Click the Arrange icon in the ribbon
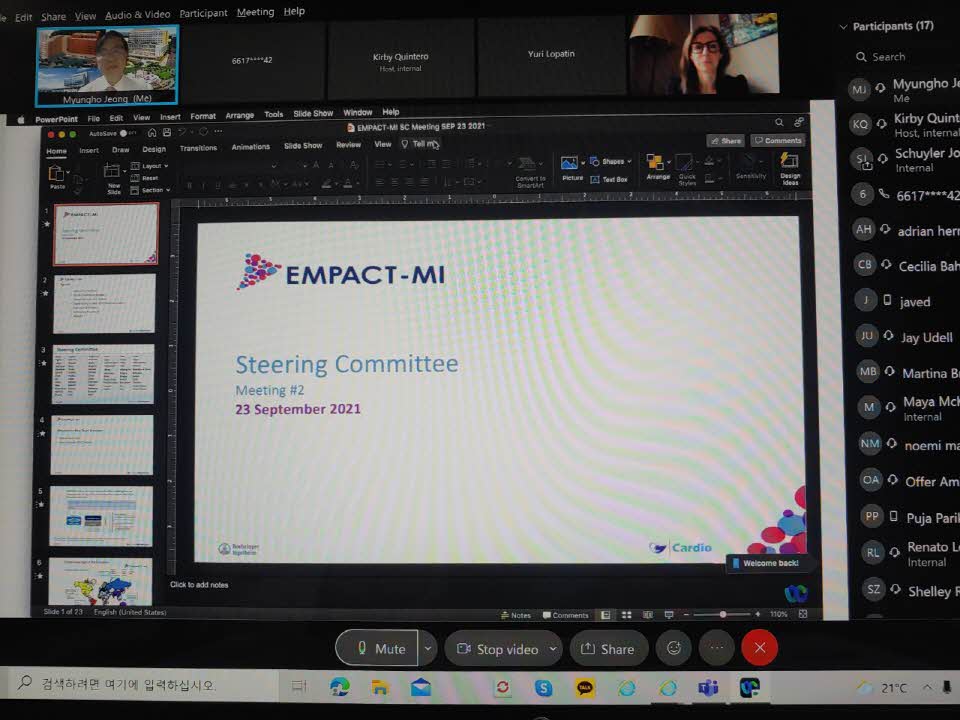 tap(657, 166)
